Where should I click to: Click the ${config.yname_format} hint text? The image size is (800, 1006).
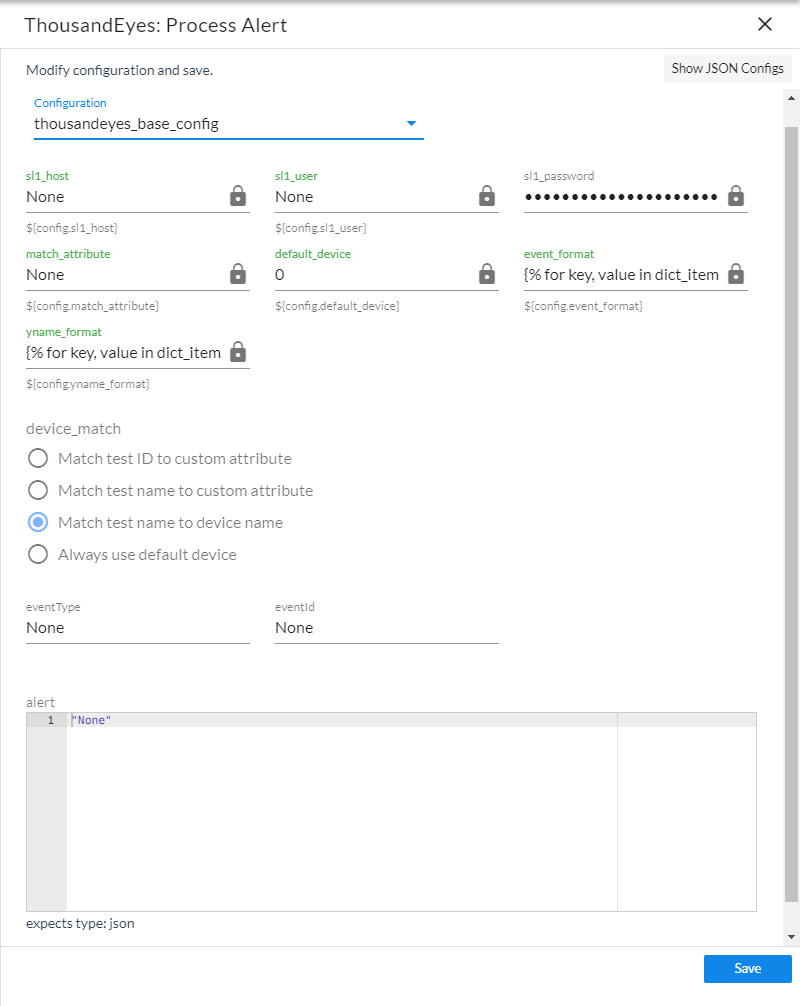tap(88, 384)
